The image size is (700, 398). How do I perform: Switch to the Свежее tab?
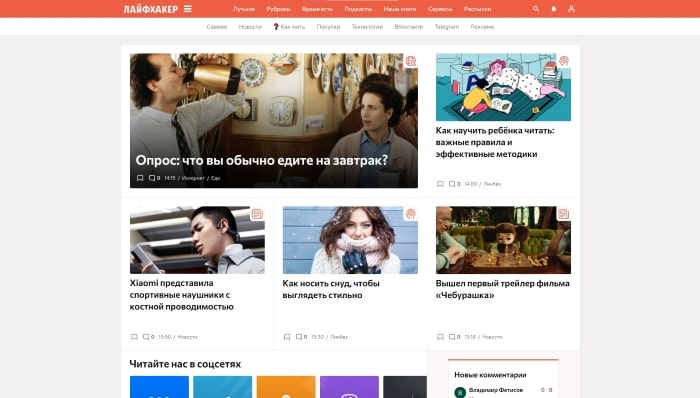point(217,27)
